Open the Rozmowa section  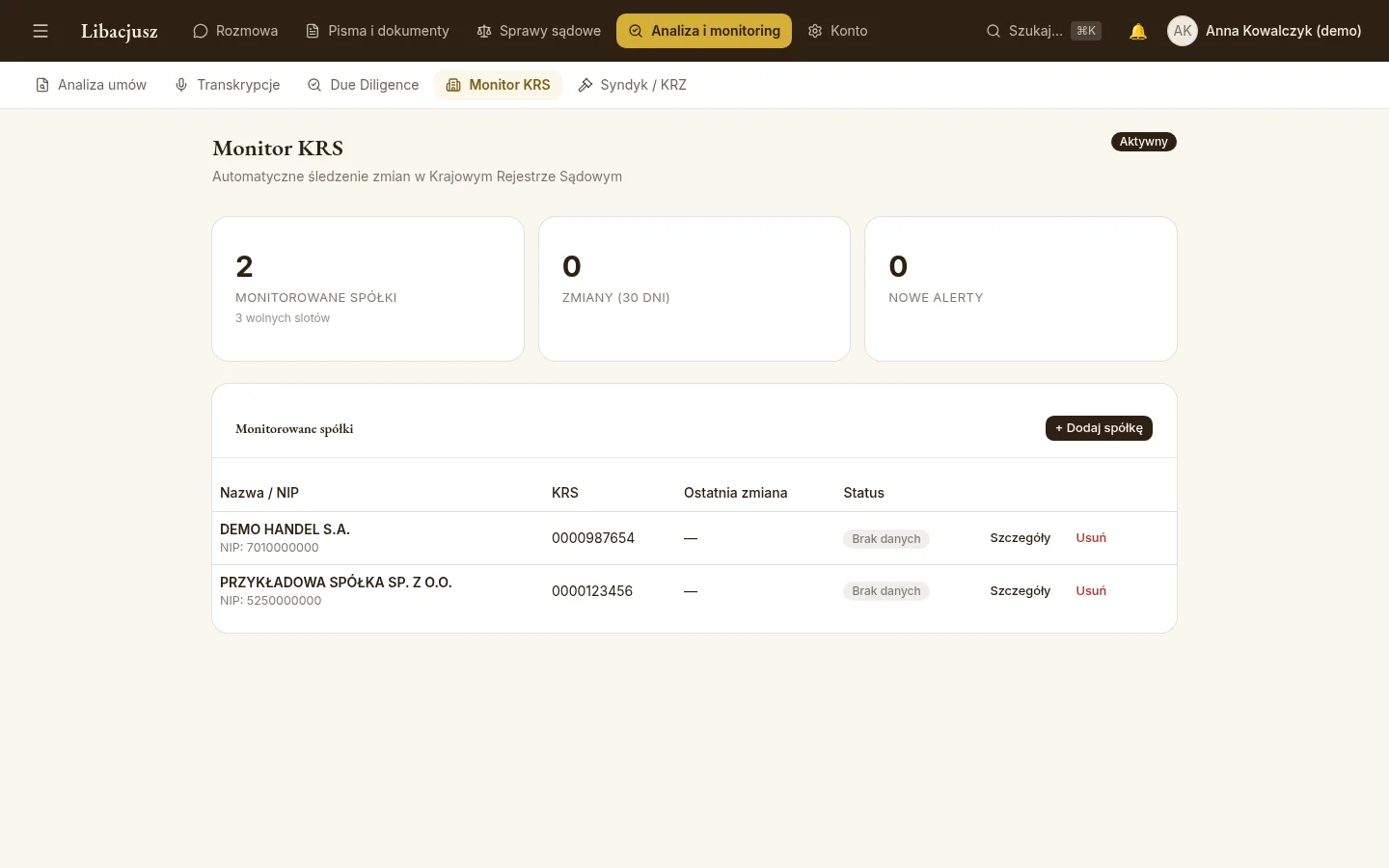235,31
